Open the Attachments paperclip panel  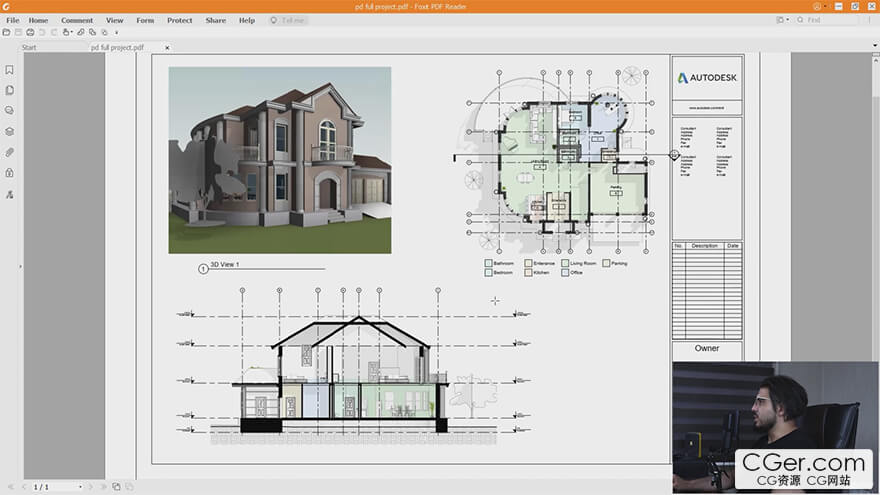[x=9, y=152]
